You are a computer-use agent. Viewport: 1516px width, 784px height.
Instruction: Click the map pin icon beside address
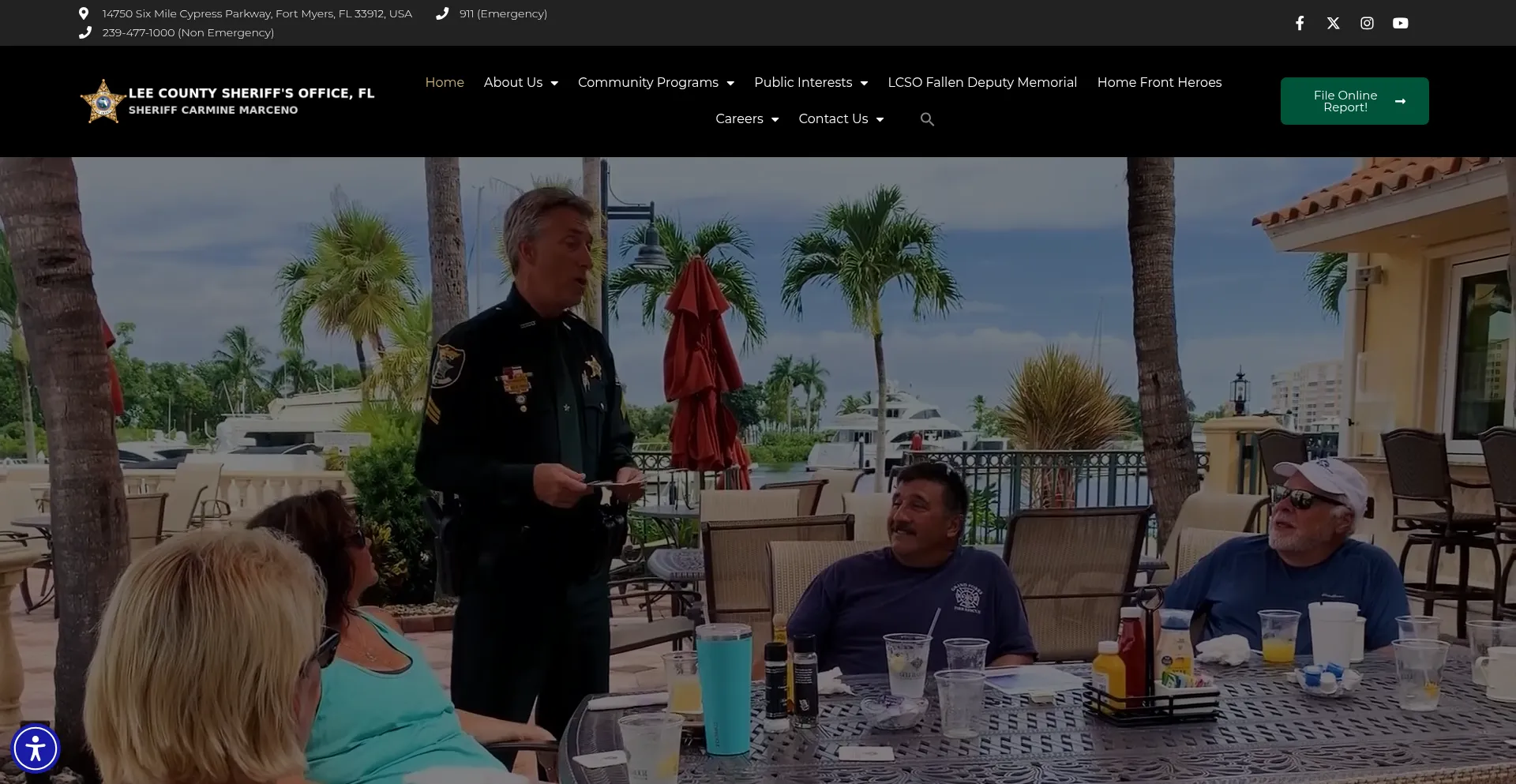point(84,13)
